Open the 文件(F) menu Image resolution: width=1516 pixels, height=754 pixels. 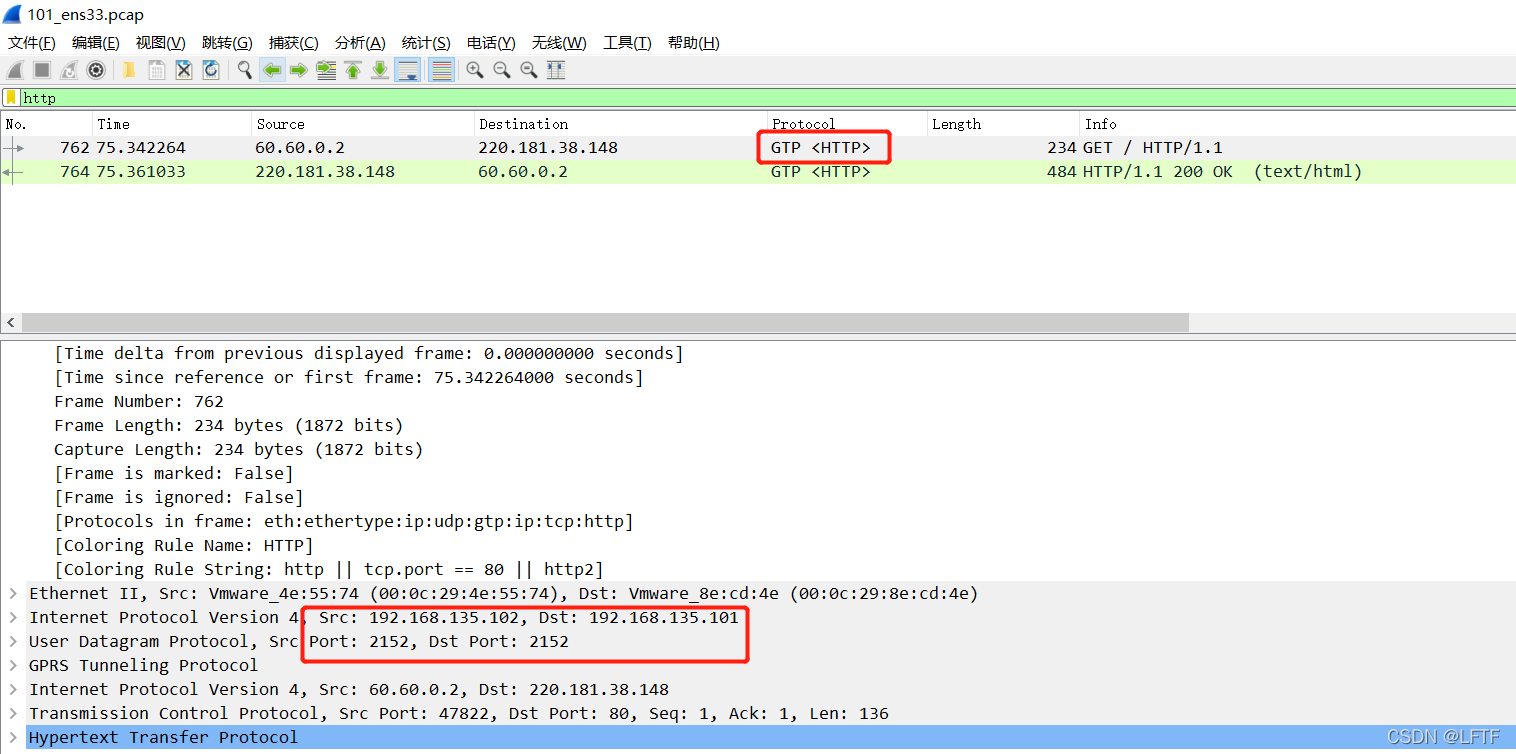[x=32, y=43]
